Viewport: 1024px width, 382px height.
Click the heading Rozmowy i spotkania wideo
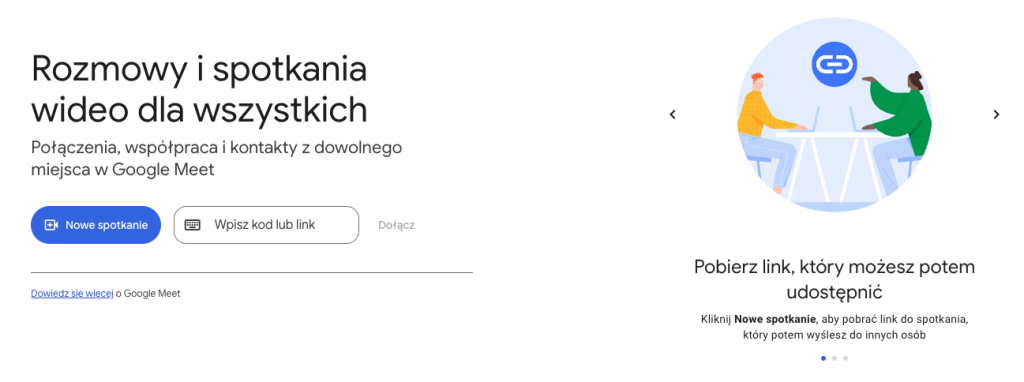coord(199,89)
